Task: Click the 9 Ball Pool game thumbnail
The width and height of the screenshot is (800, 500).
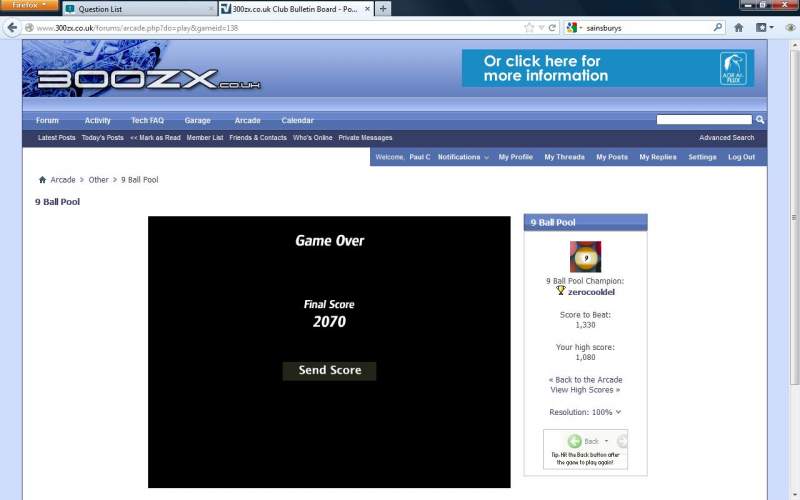Action: click(x=585, y=257)
